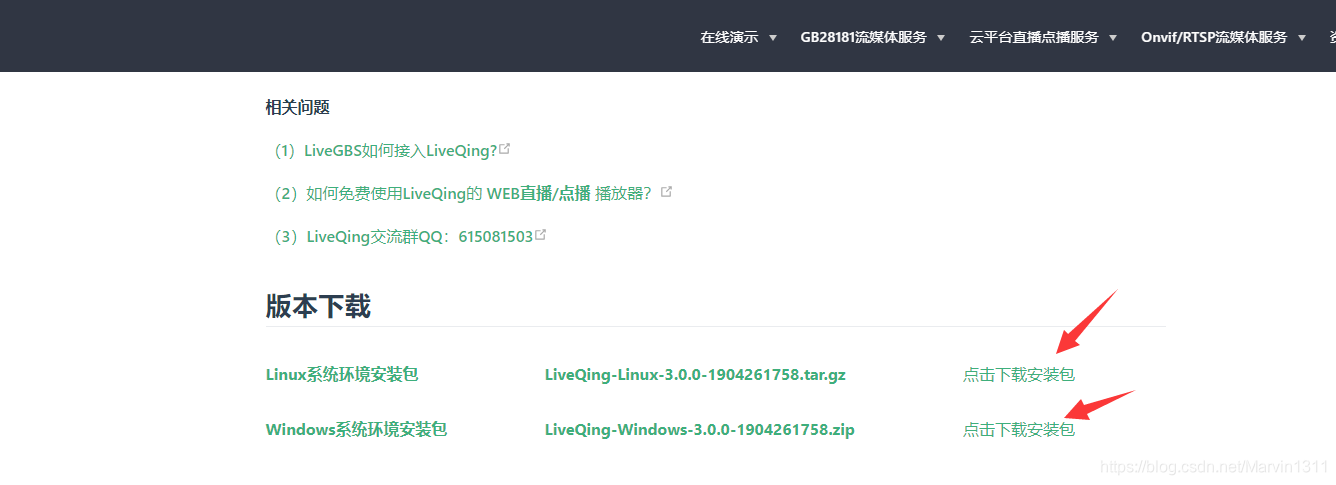
Task: Open the 在线演示 navigation menu
Action: point(729,37)
